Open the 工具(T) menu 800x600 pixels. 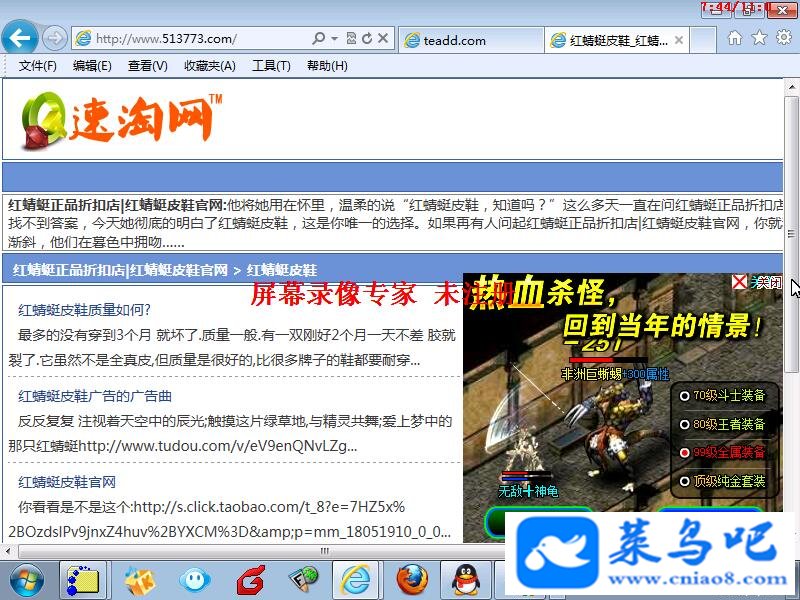[271, 66]
